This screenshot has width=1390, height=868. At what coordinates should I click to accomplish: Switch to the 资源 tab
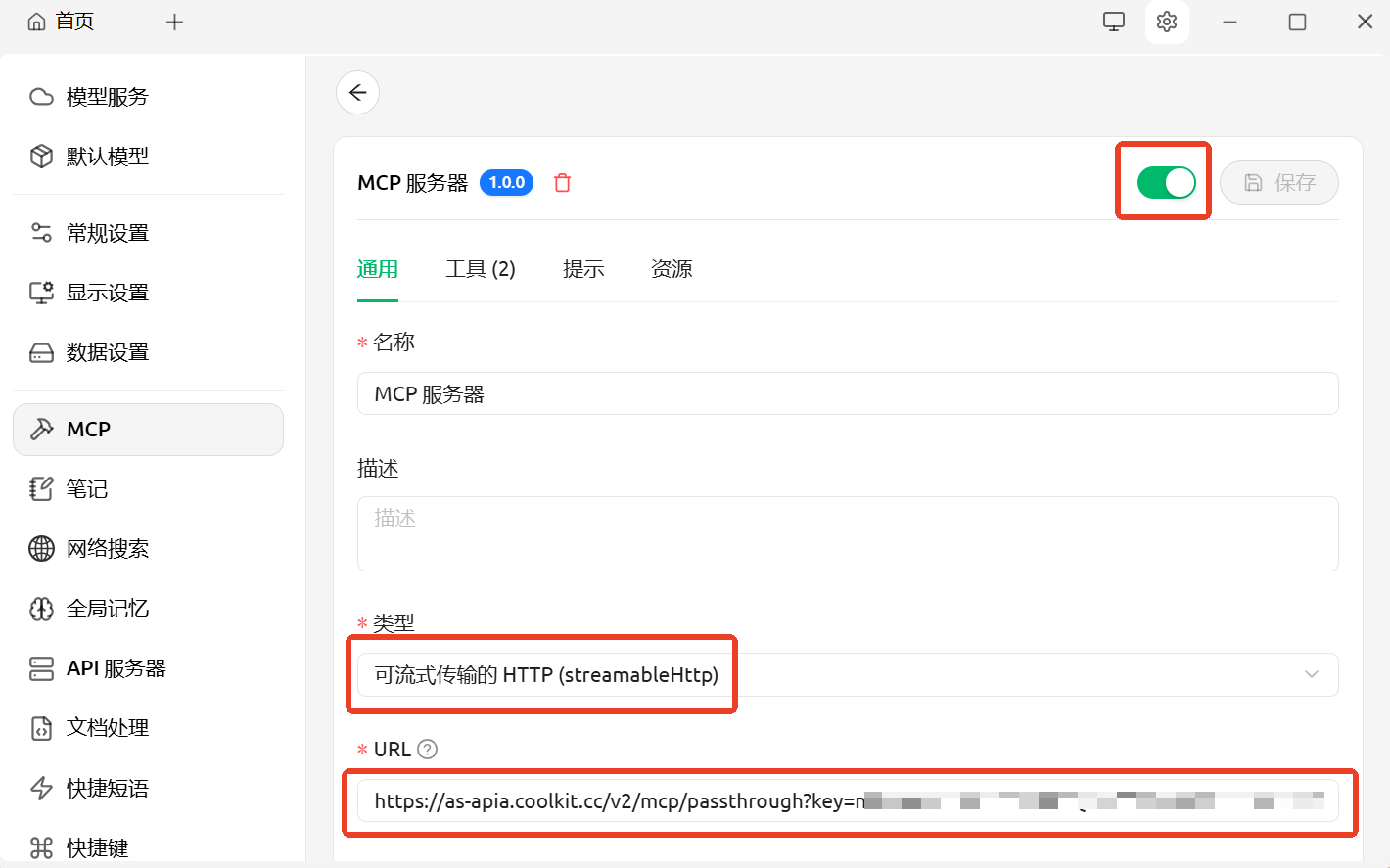(x=672, y=269)
